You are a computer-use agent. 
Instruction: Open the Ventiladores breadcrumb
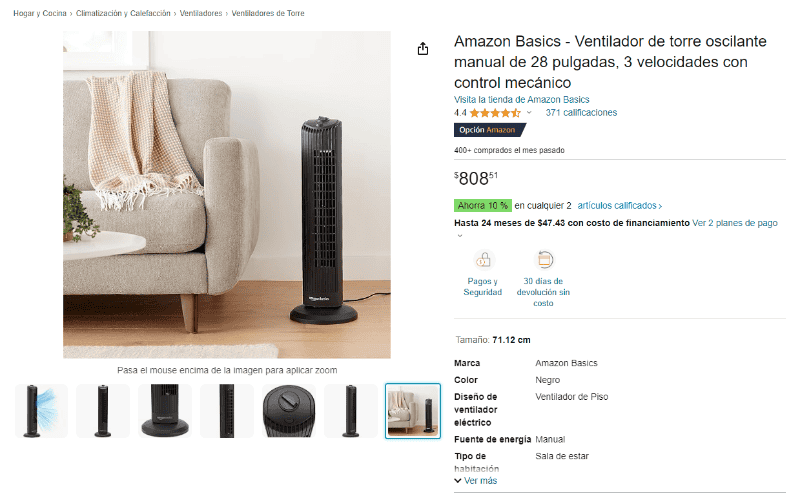coord(201,13)
